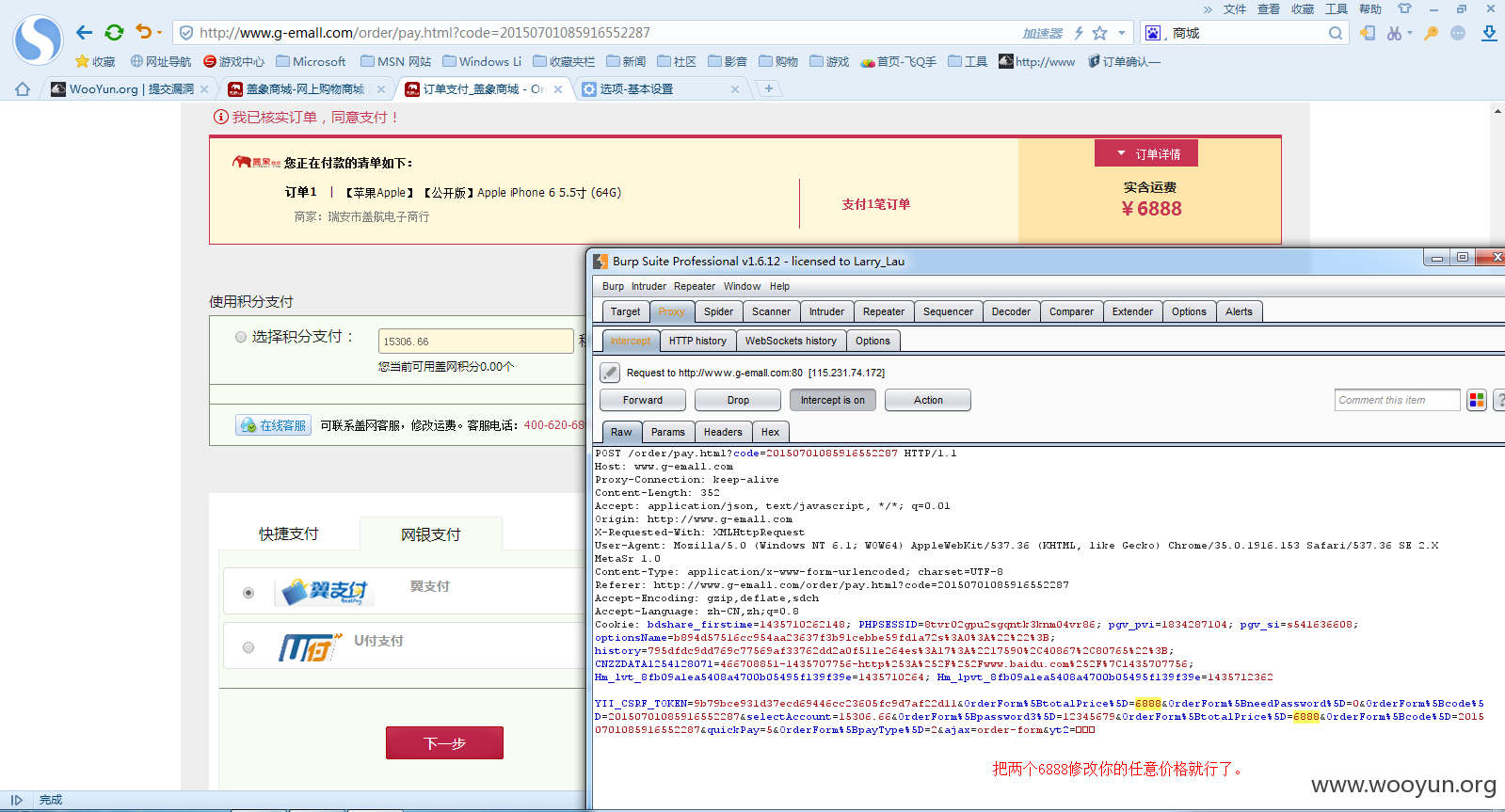Click the lightning accelerator icon

tap(1079, 33)
